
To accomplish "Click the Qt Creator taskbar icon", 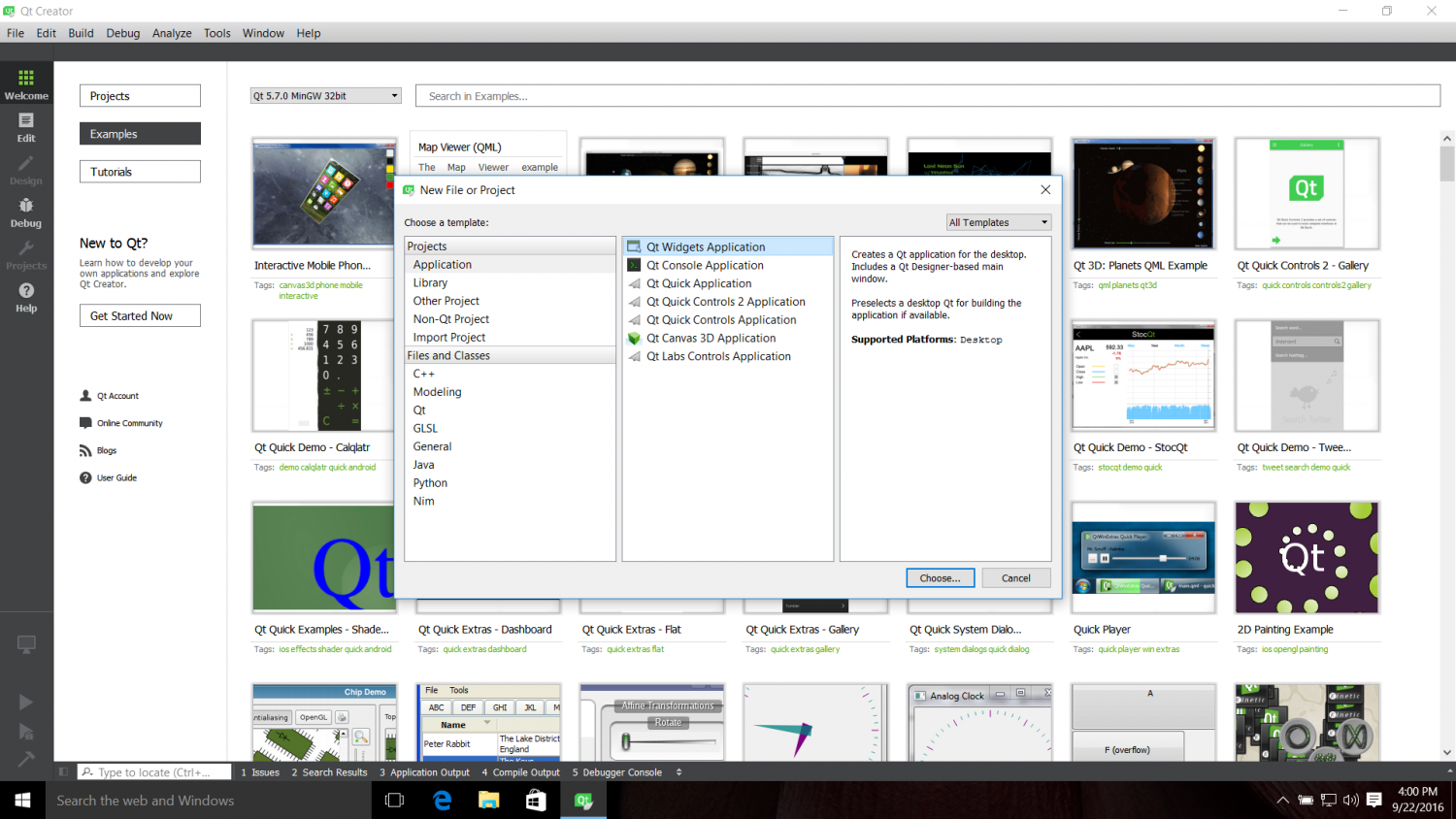I will point(583,801).
